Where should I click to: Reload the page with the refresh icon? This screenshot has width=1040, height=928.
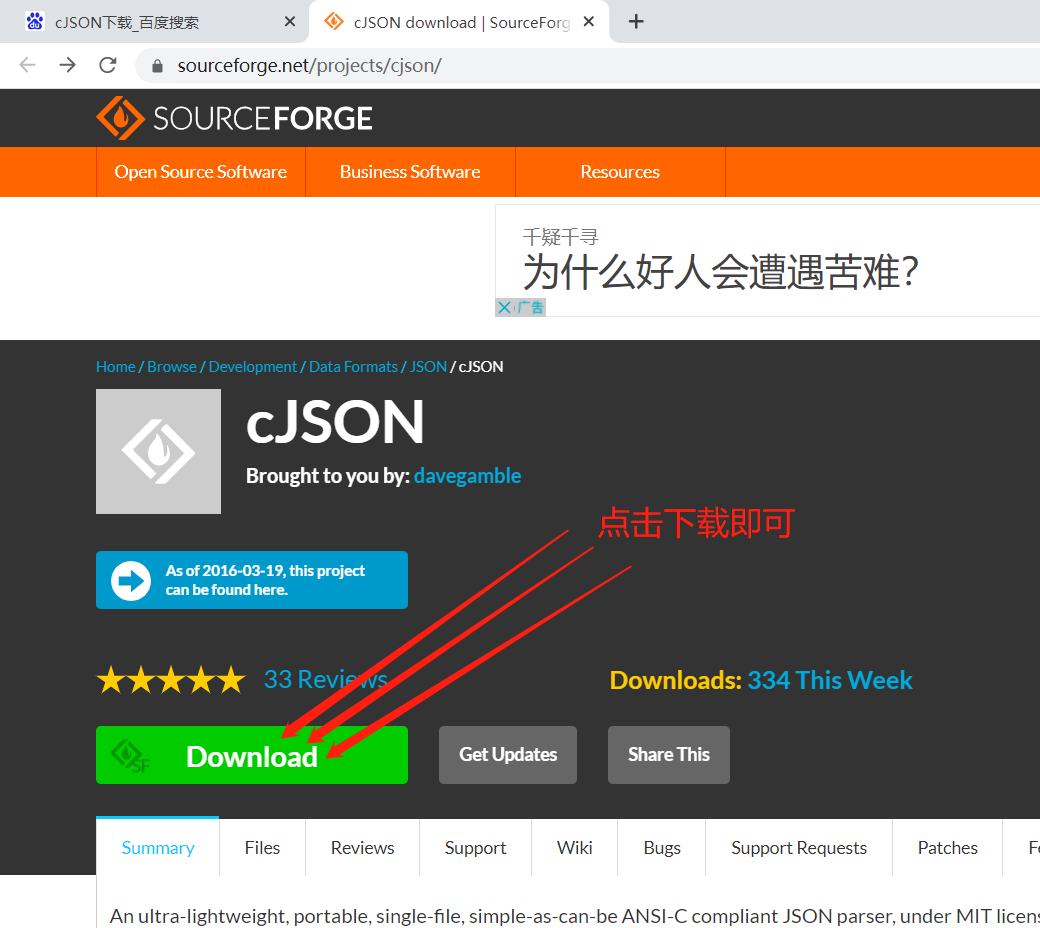108,65
